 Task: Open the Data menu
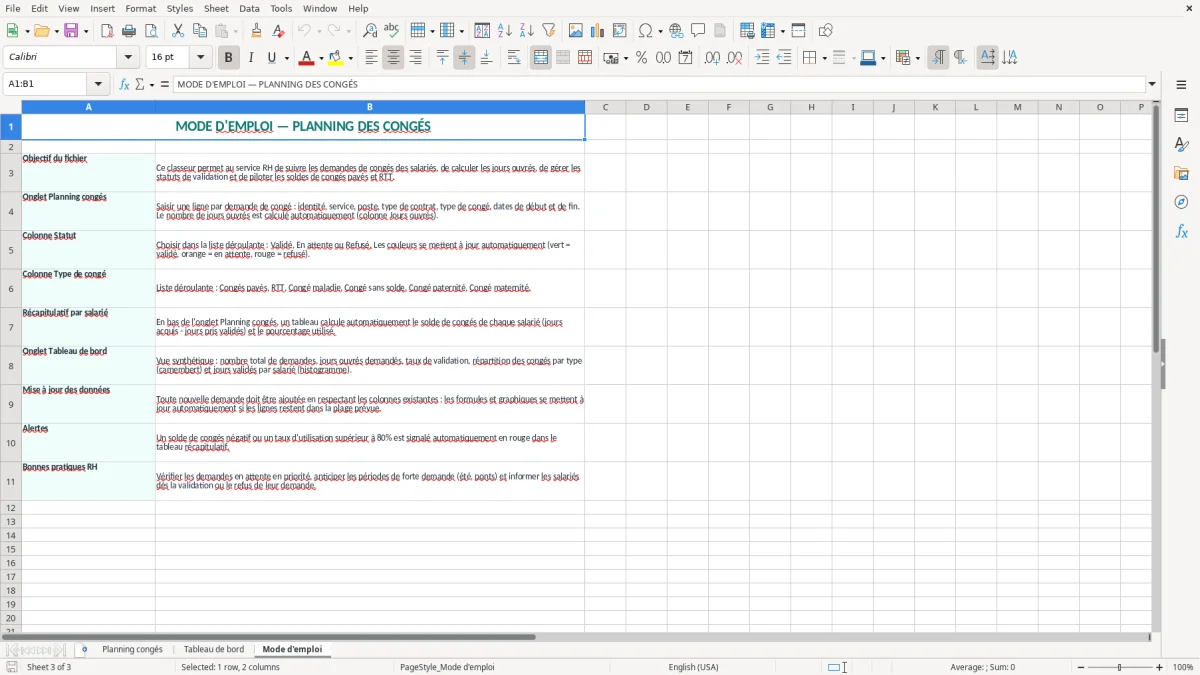(x=249, y=8)
